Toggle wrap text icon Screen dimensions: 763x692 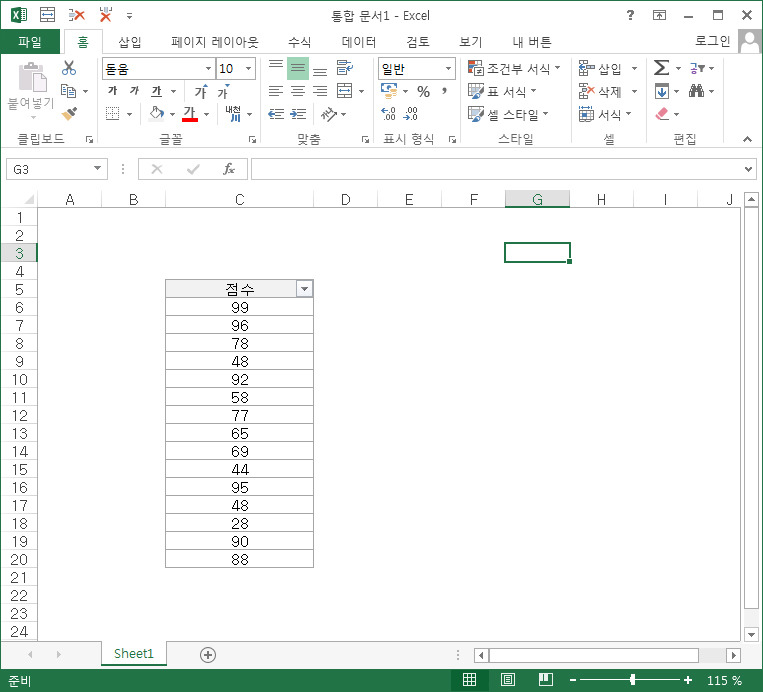pos(345,68)
